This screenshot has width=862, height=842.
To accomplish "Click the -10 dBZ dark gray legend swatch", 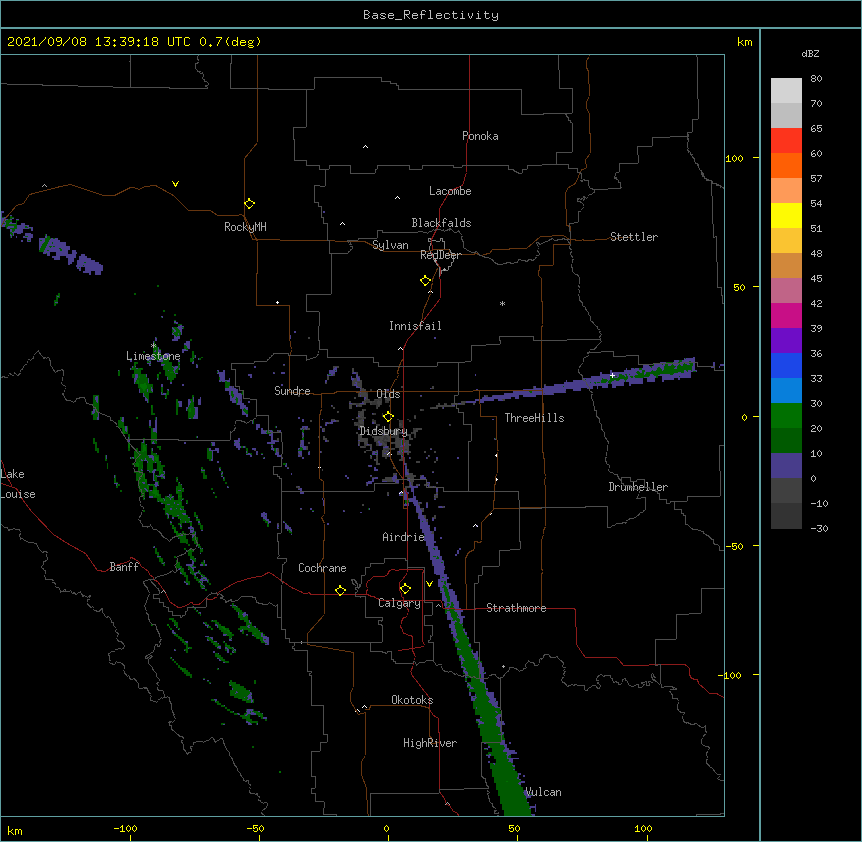I will [x=786, y=516].
